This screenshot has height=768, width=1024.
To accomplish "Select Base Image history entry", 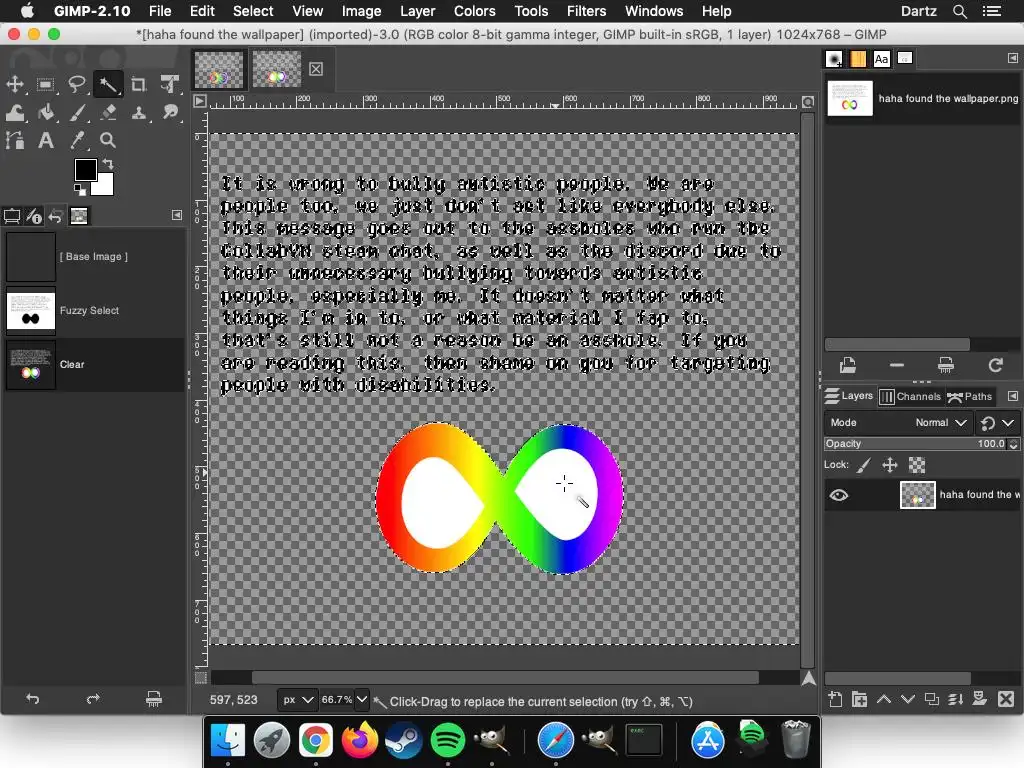I will tap(94, 257).
